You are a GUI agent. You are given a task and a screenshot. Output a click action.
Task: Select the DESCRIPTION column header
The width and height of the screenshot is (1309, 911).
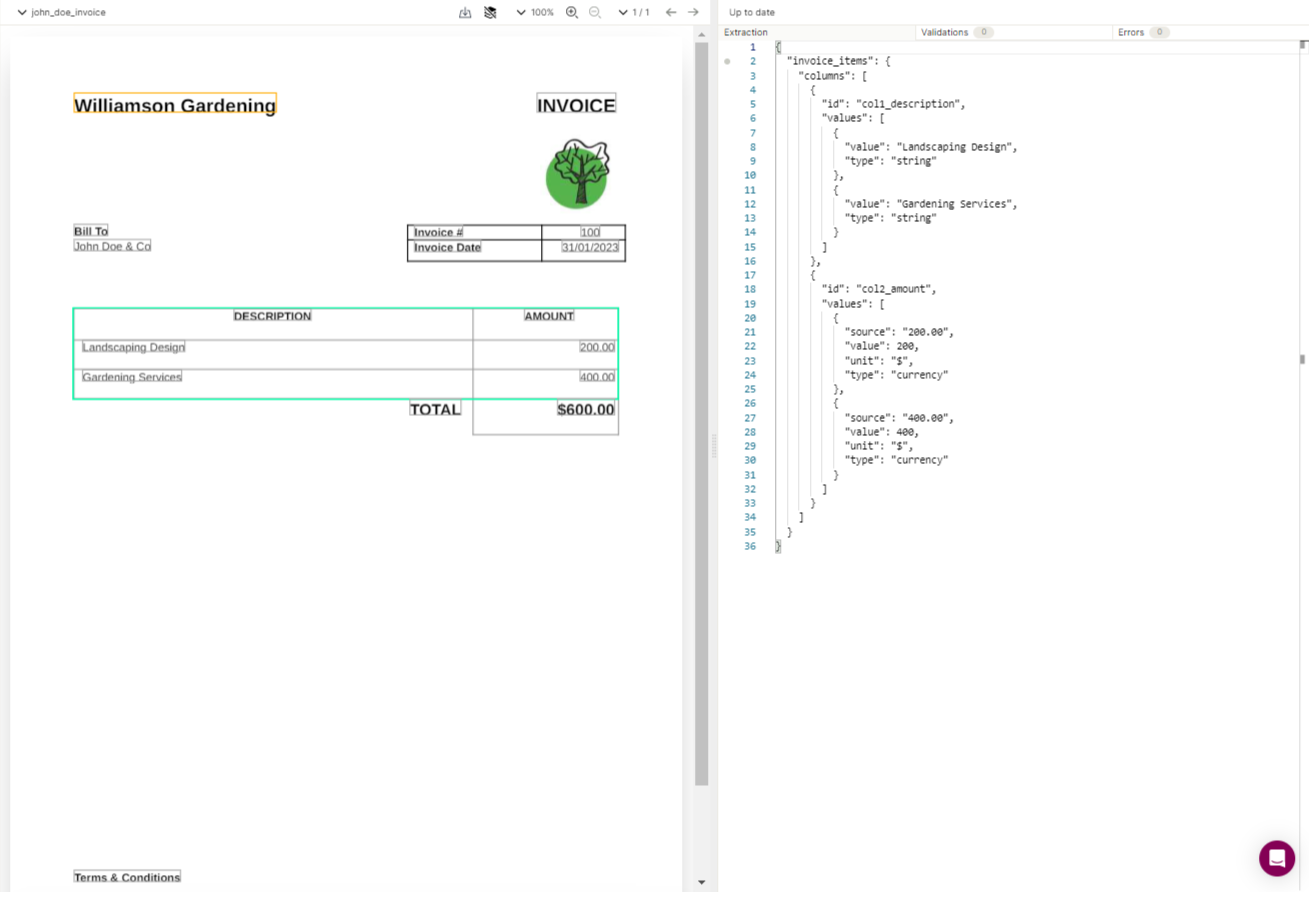tap(272, 316)
